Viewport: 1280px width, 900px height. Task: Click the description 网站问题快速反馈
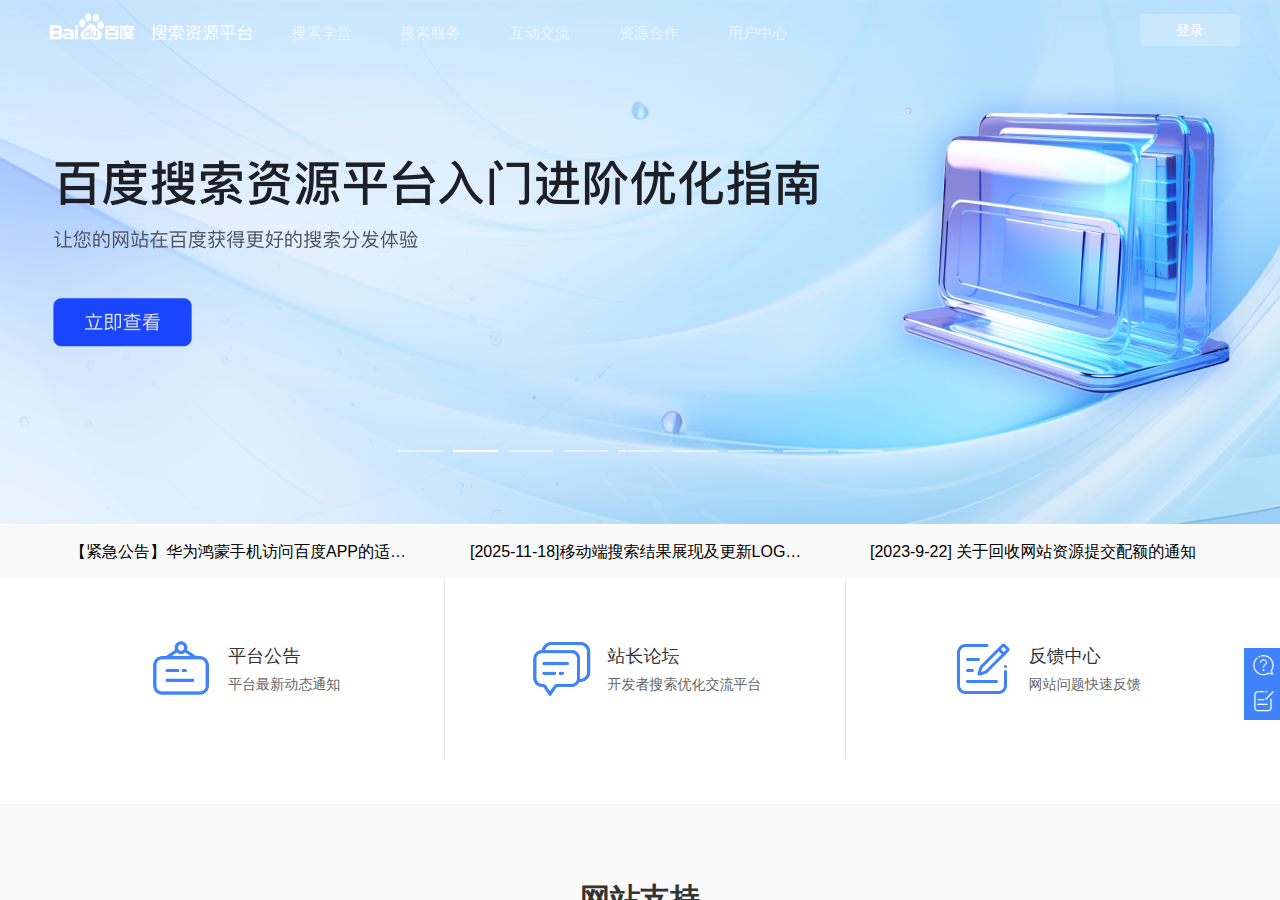coord(1085,685)
